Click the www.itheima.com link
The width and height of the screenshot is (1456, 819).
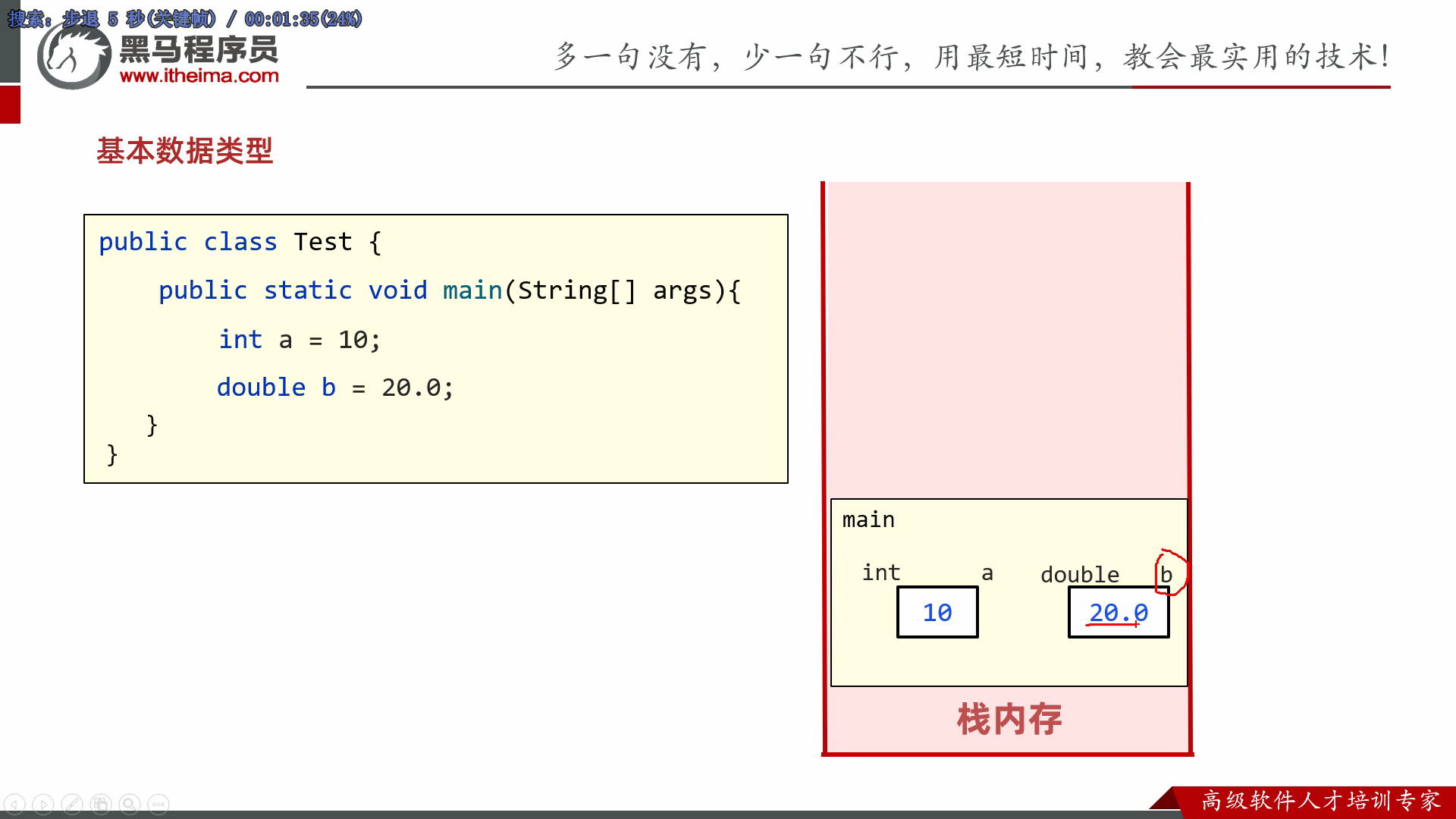[x=199, y=76]
